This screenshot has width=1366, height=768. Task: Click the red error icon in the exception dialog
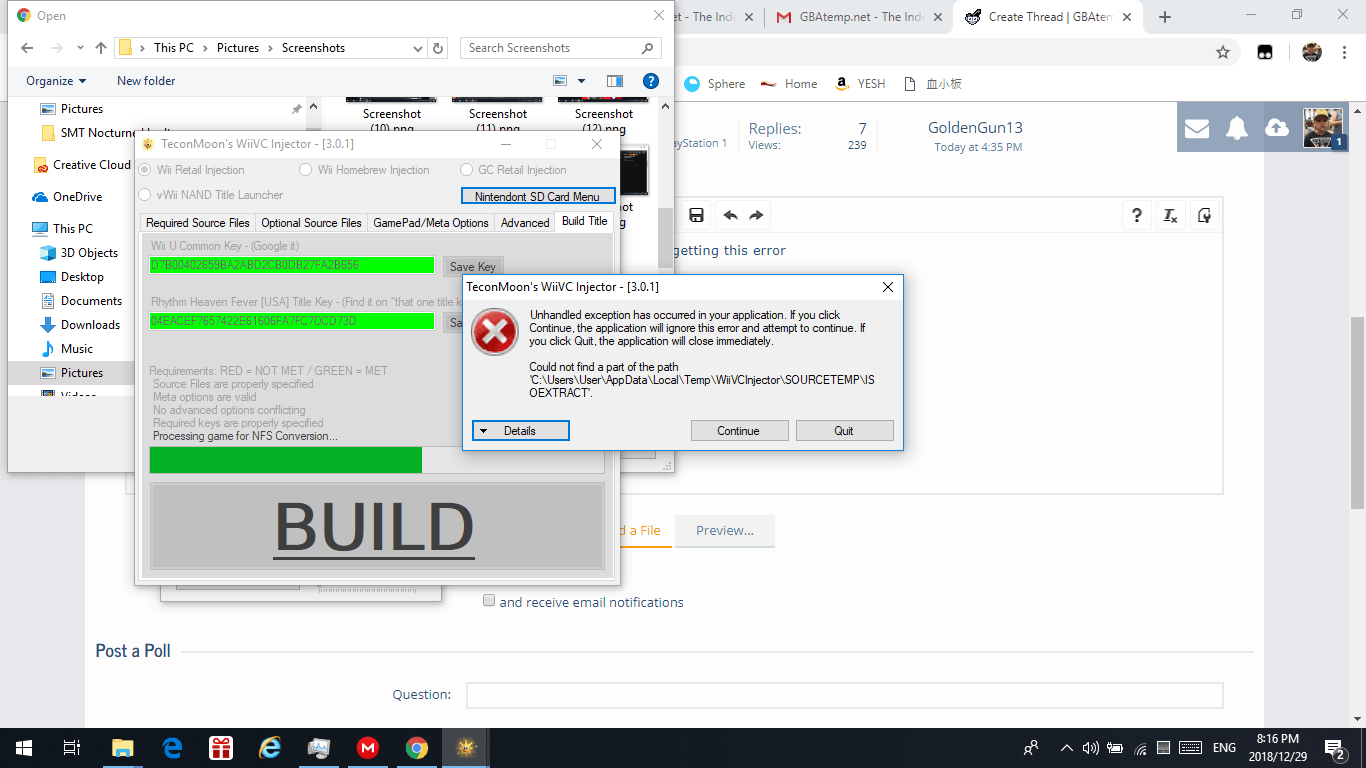(x=495, y=333)
